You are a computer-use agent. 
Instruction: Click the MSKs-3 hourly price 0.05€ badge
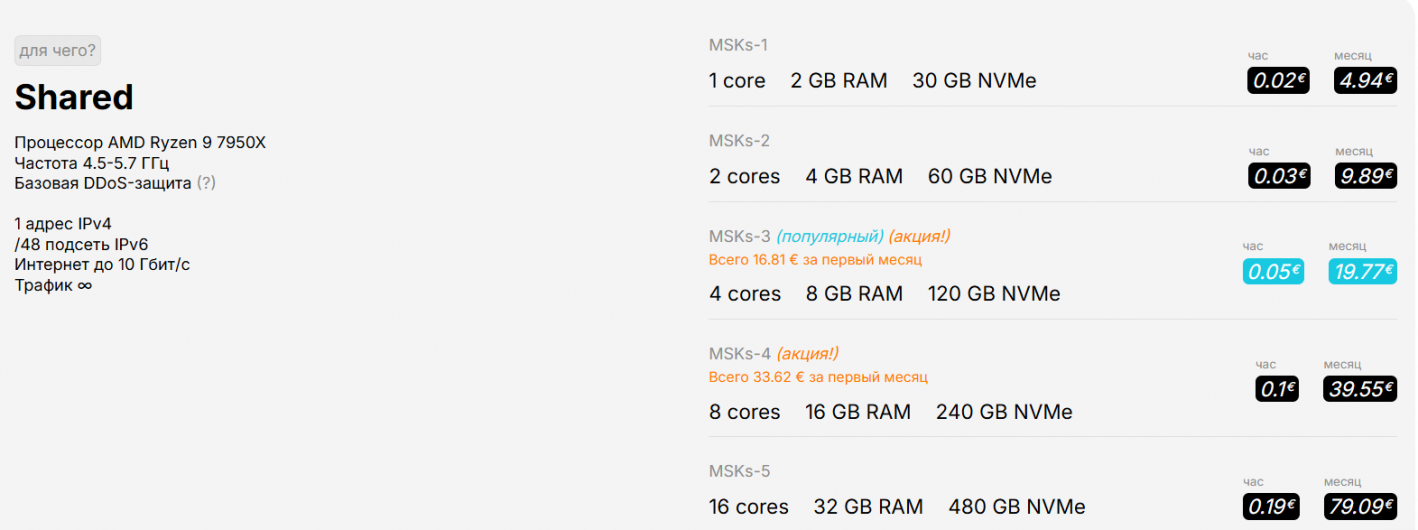tap(1273, 271)
